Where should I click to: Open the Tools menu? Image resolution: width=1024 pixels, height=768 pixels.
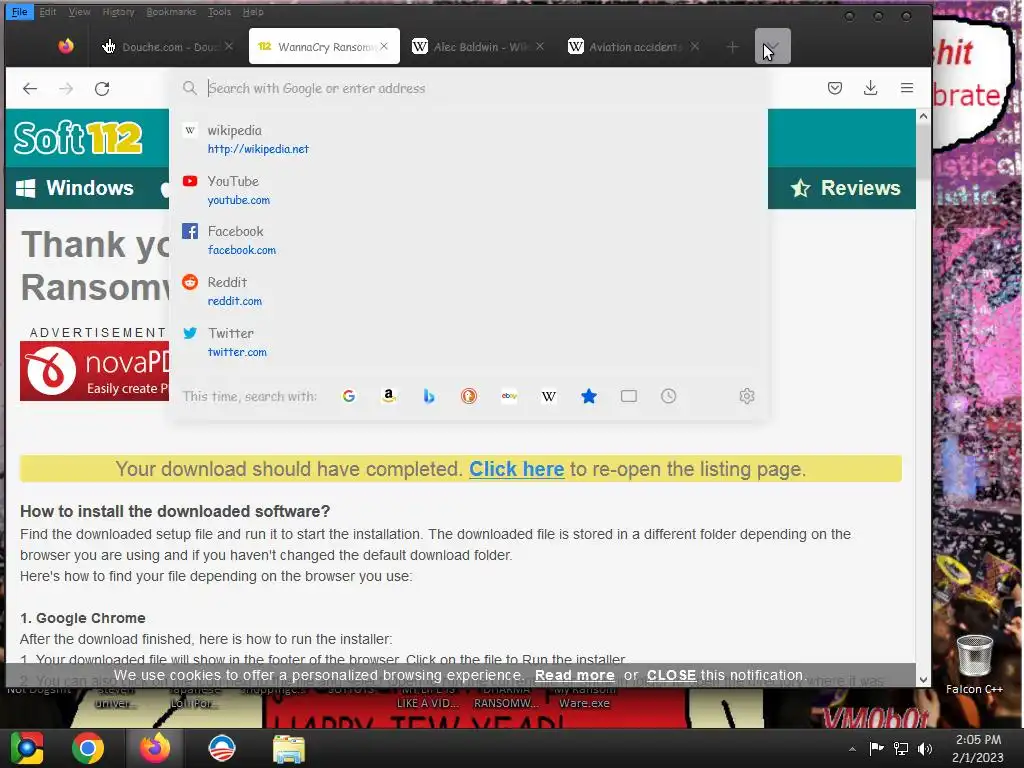click(219, 12)
